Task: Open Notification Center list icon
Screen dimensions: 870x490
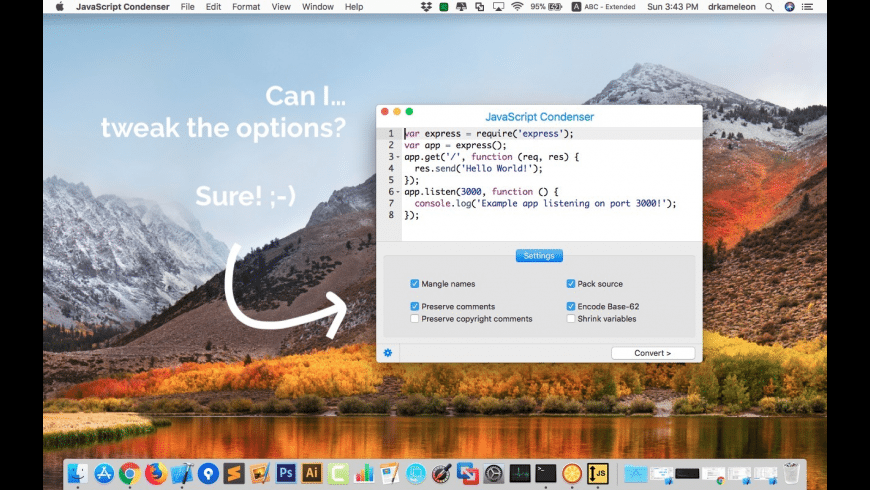Action: [808, 7]
